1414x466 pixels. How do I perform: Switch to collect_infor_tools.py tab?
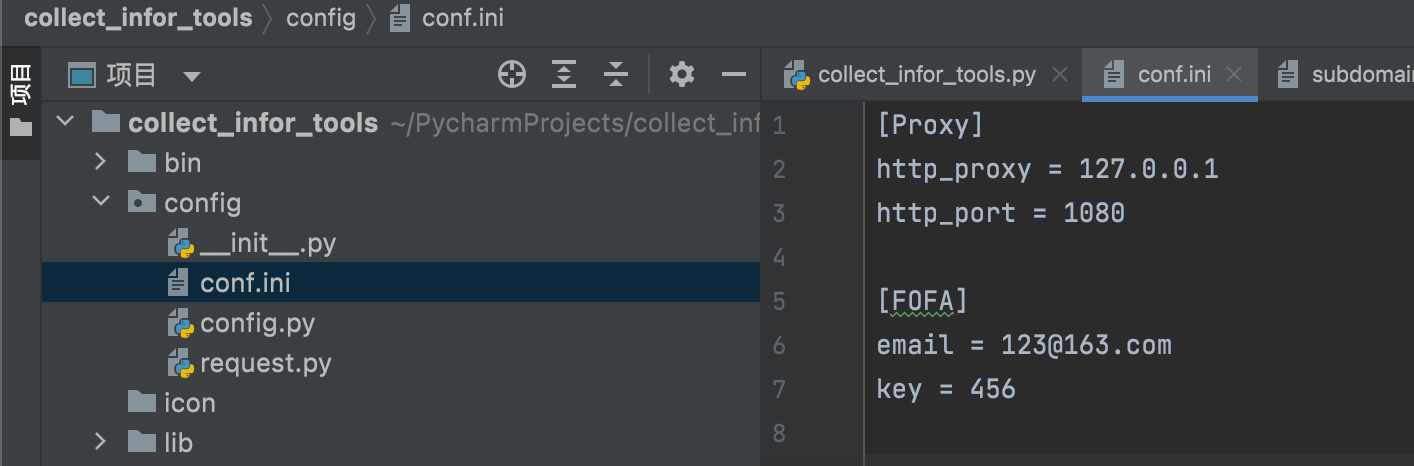926,74
